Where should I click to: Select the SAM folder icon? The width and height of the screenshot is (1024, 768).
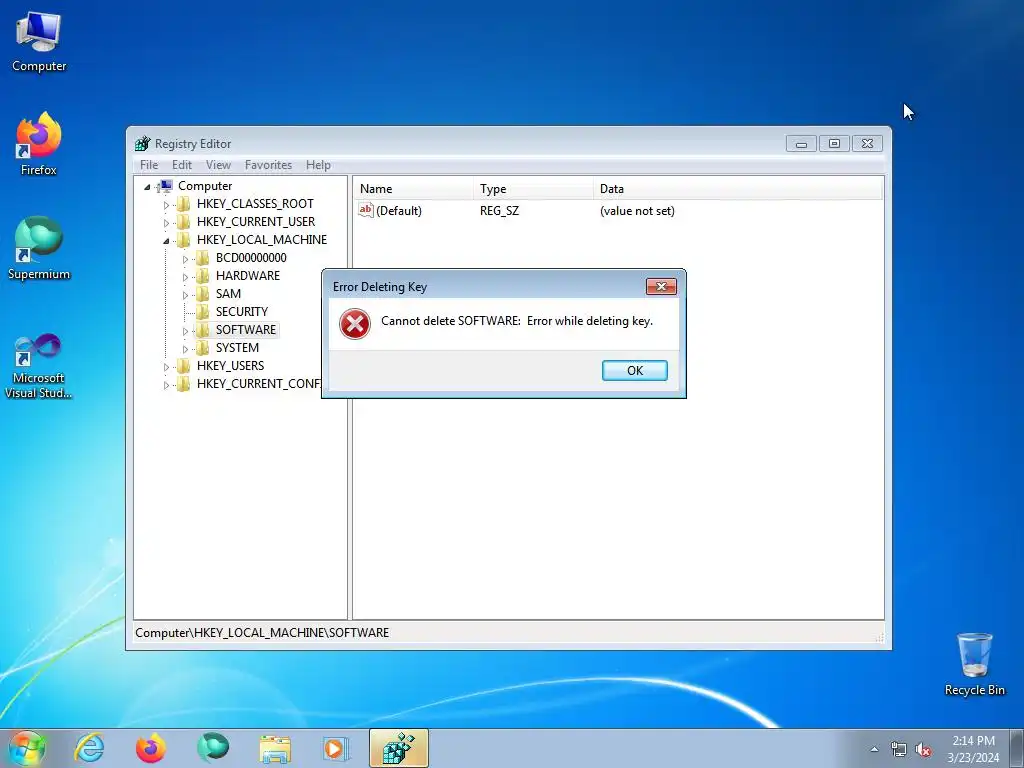203,293
